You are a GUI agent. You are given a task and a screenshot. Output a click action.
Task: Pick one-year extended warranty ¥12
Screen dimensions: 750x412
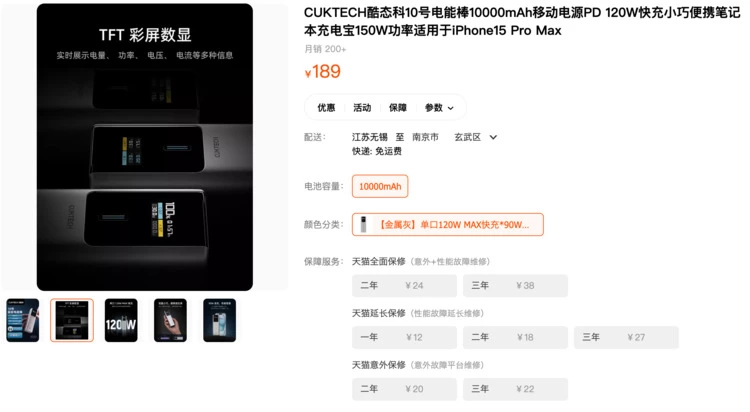(x=404, y=337)
